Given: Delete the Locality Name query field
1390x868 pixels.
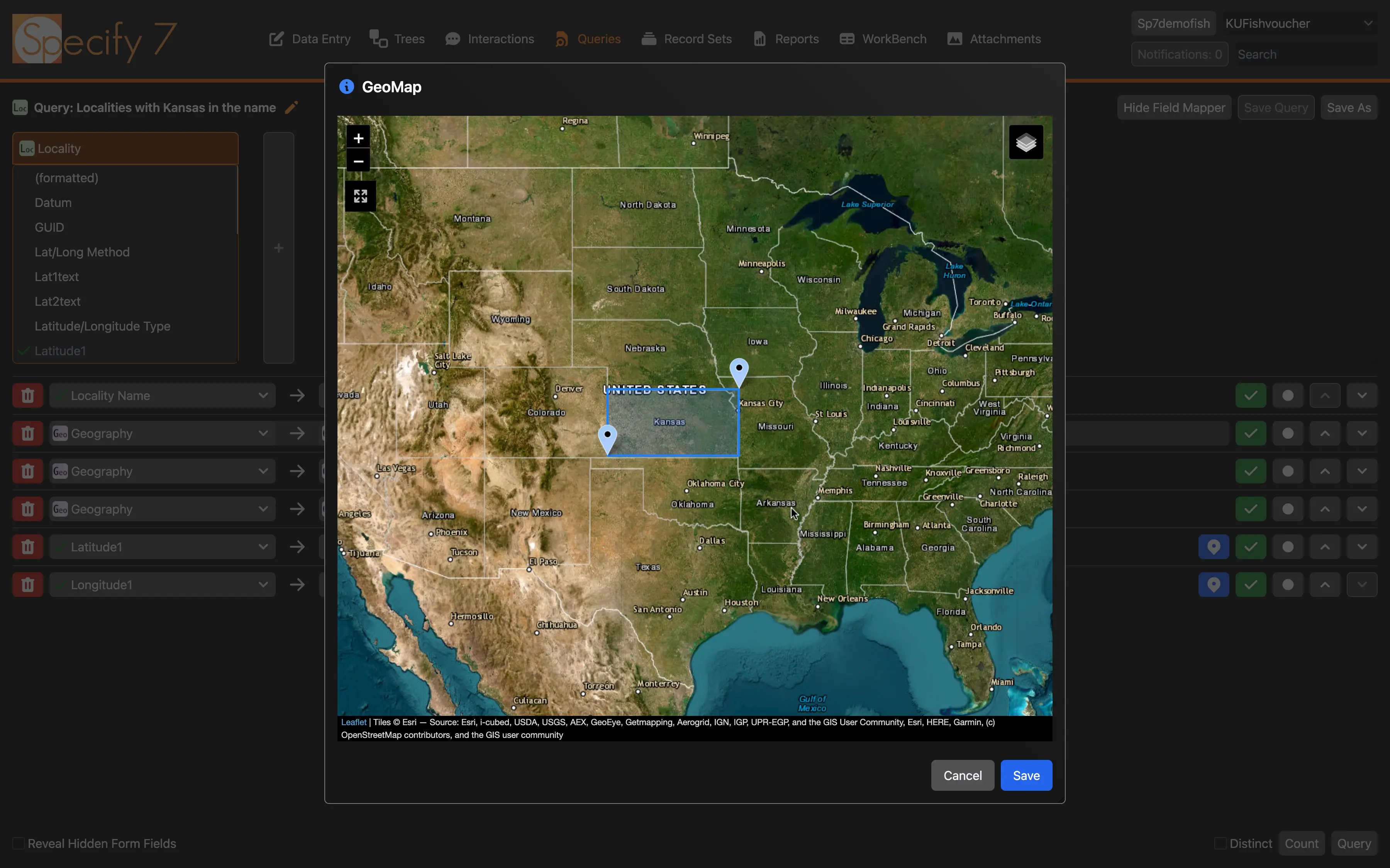Looking at the screenshot, I should tap(27, 395).
